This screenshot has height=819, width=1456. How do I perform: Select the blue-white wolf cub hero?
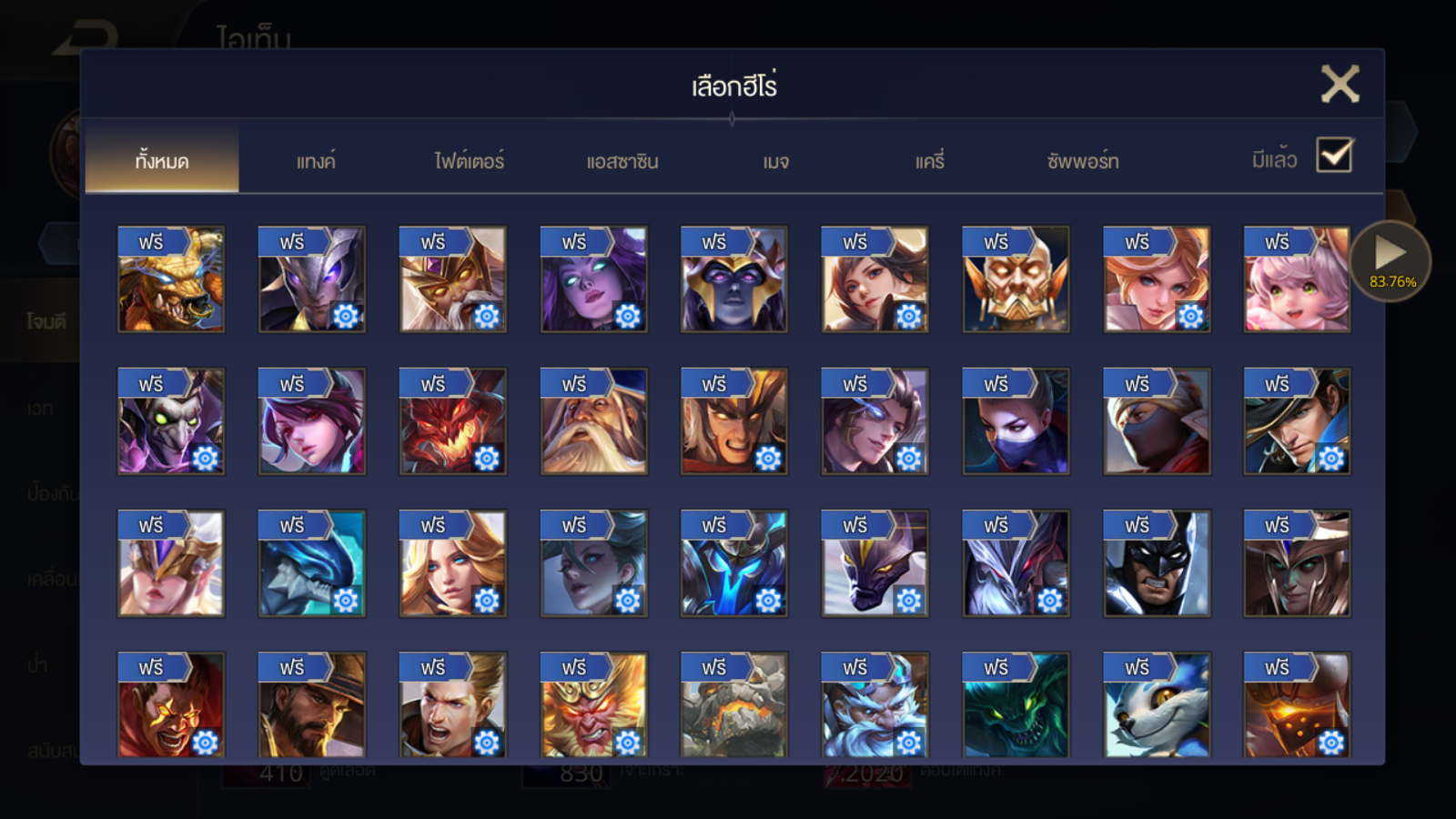[x=1157, y=705]
